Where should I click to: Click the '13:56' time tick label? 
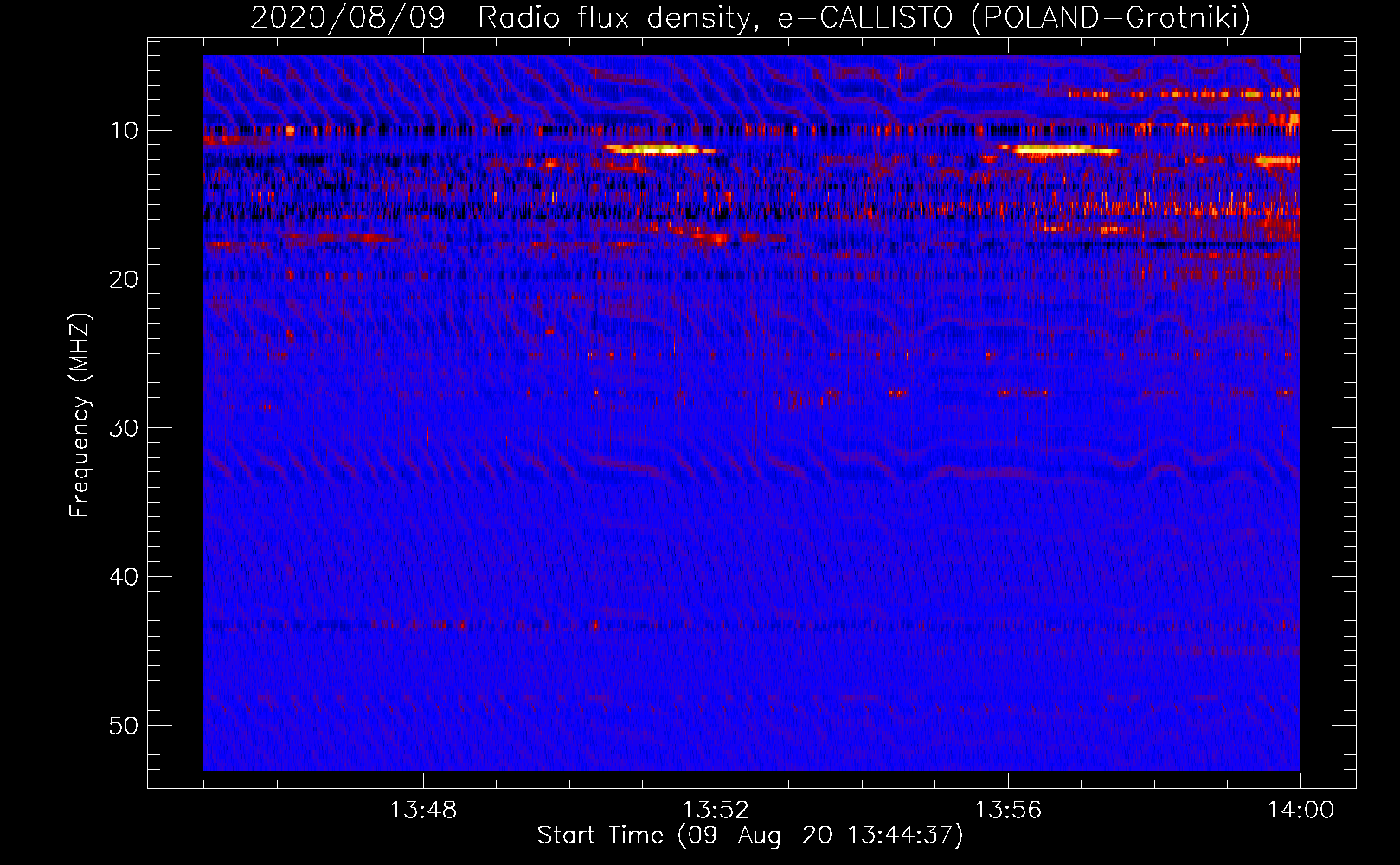point(1008,811)
